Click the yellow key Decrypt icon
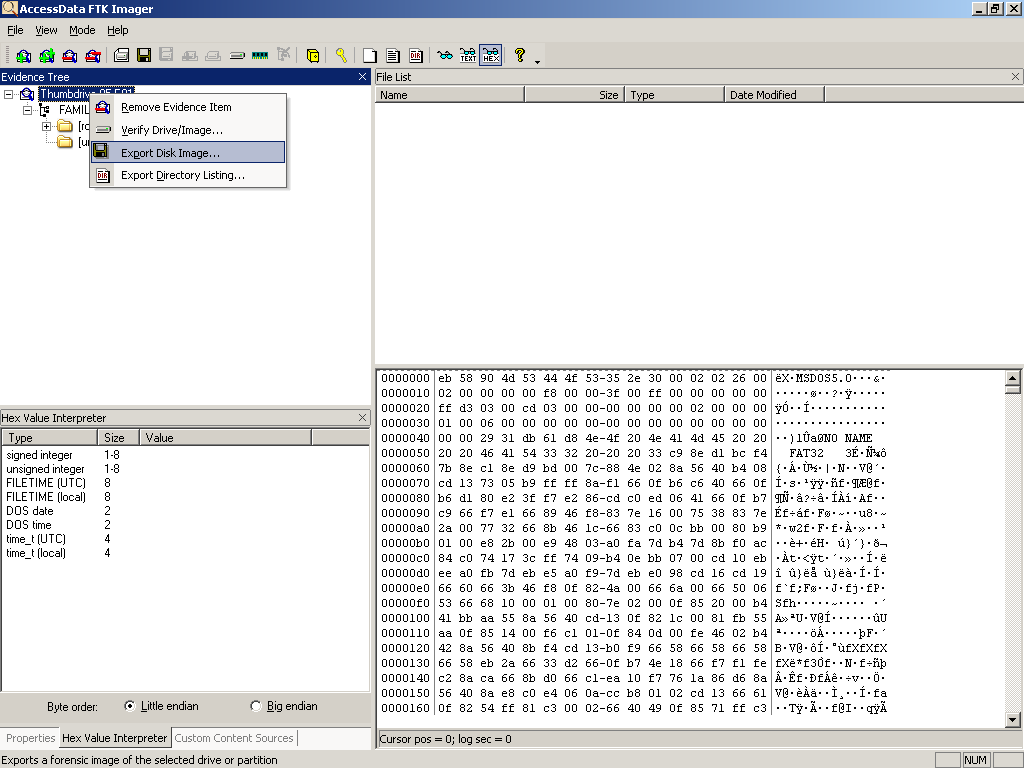 (342, 56)
